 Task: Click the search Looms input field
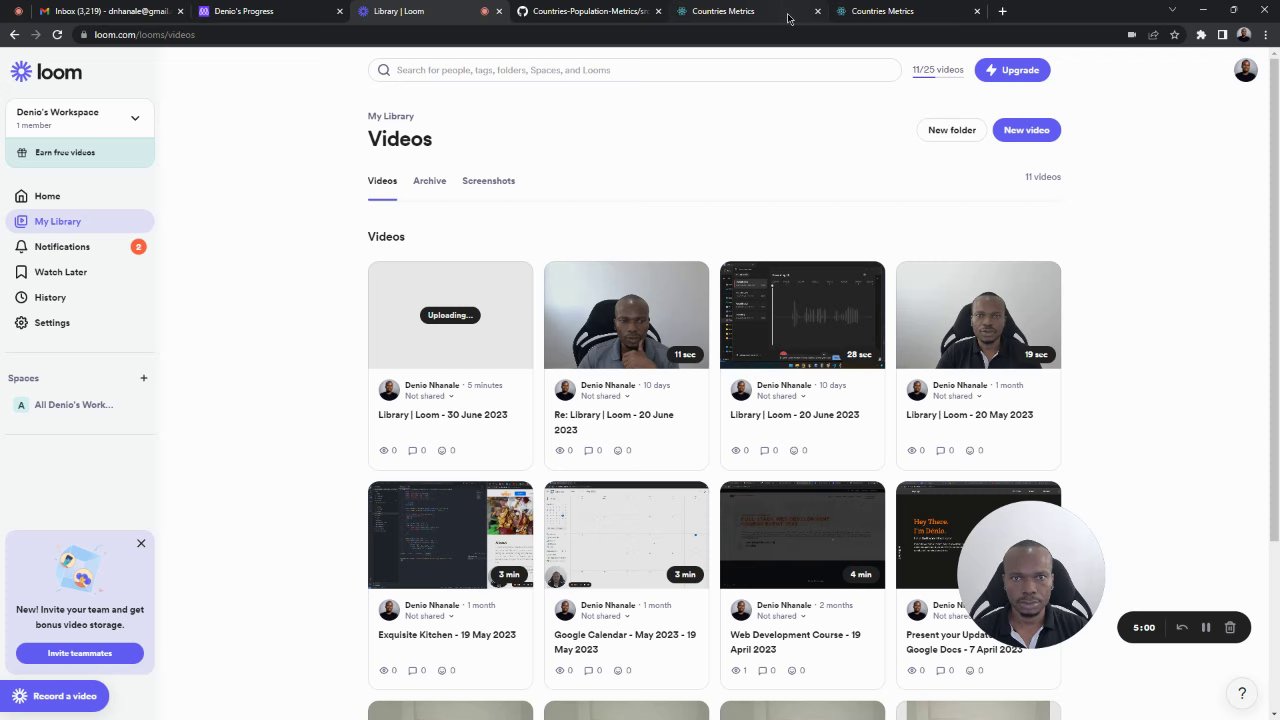634,70
